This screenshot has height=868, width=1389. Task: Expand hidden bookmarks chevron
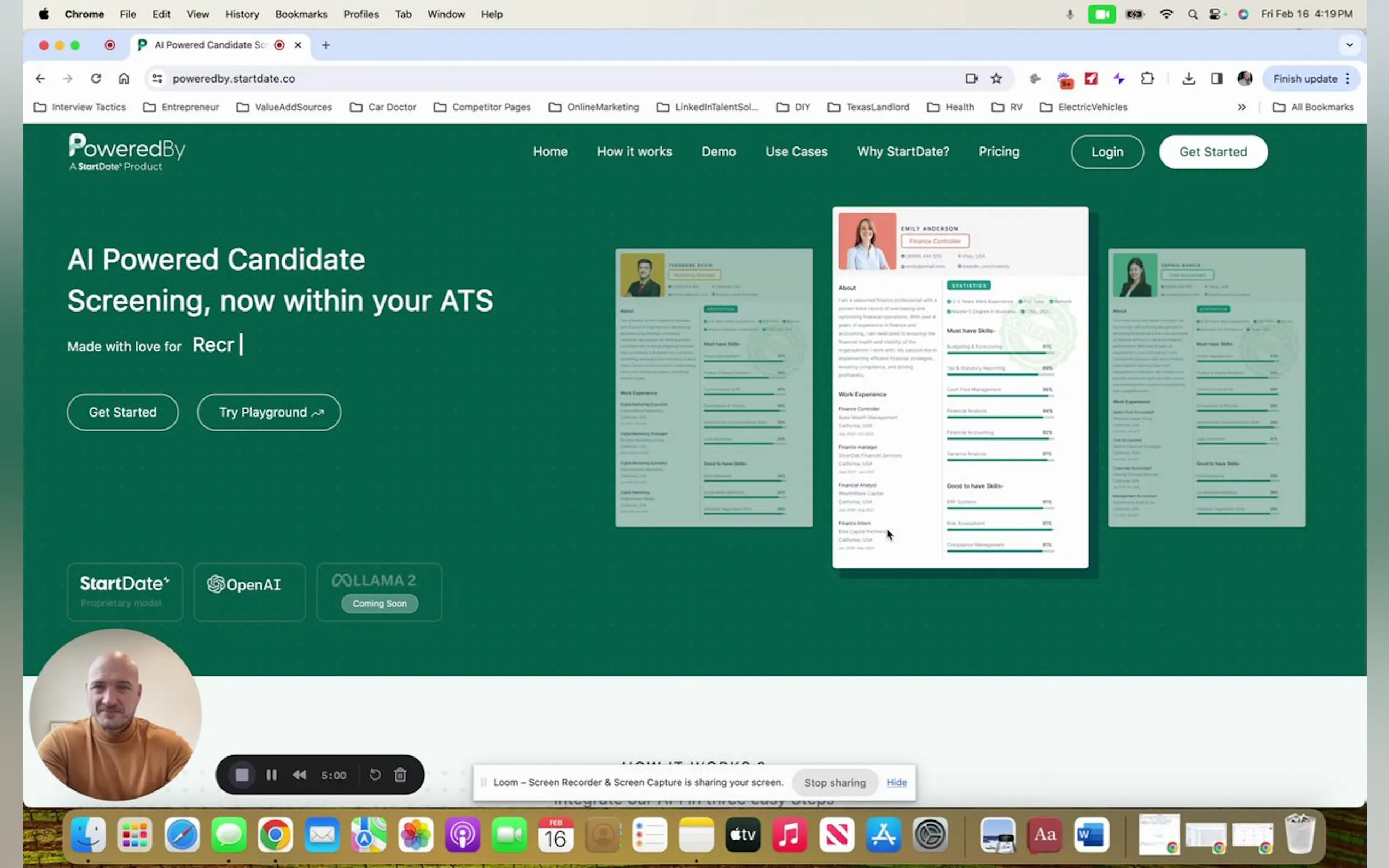(x=1241, y=107)
